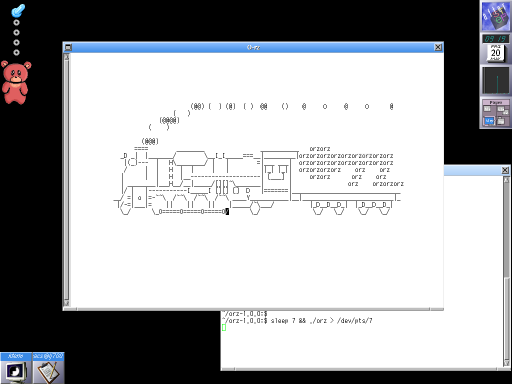The height and width of the screenshot is (384, 512).
Task: Click the red teddy bear desktop mascot
Action: click(x=16, y=82)
